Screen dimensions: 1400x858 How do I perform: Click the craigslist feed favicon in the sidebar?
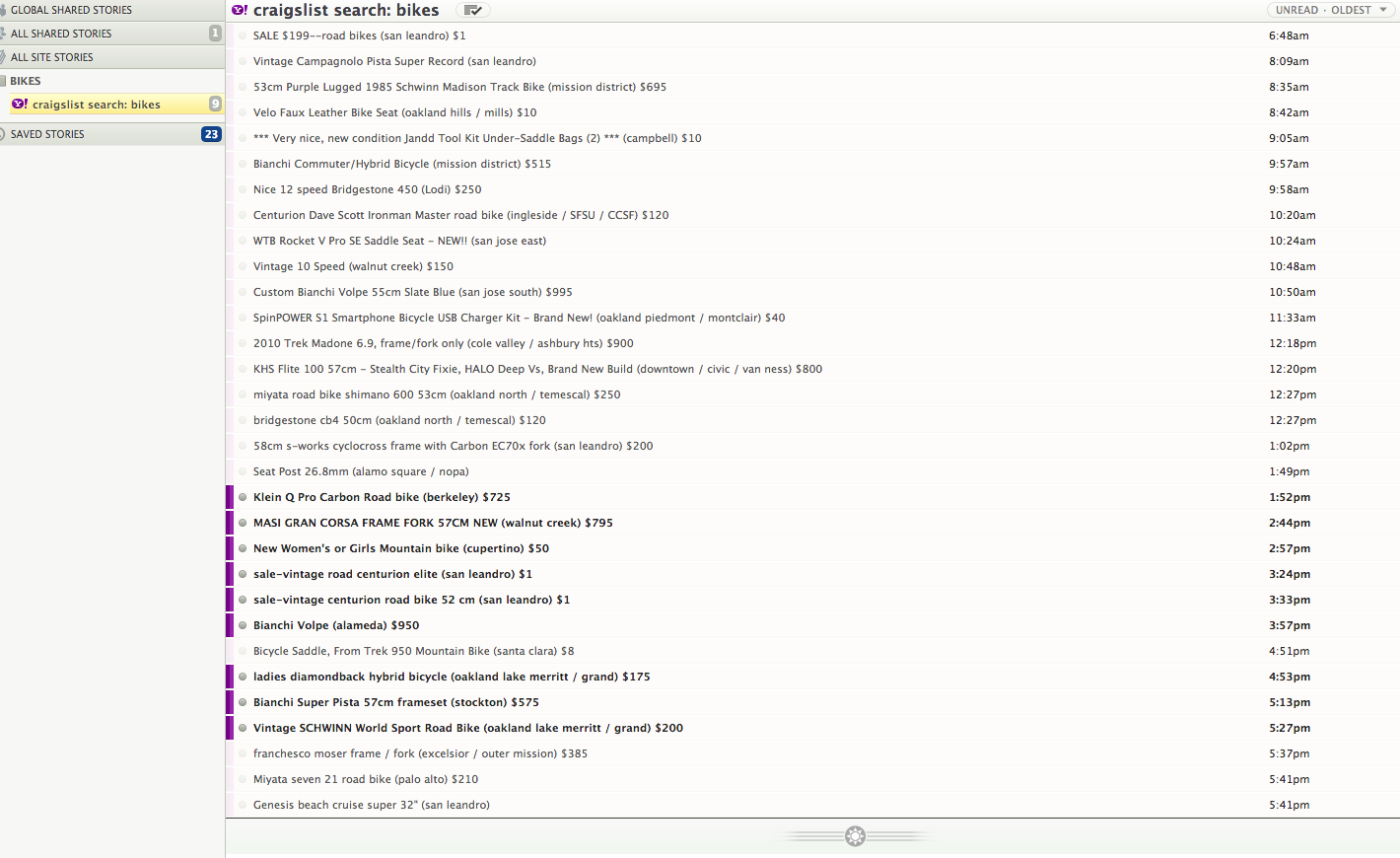(x=20, y=104)
